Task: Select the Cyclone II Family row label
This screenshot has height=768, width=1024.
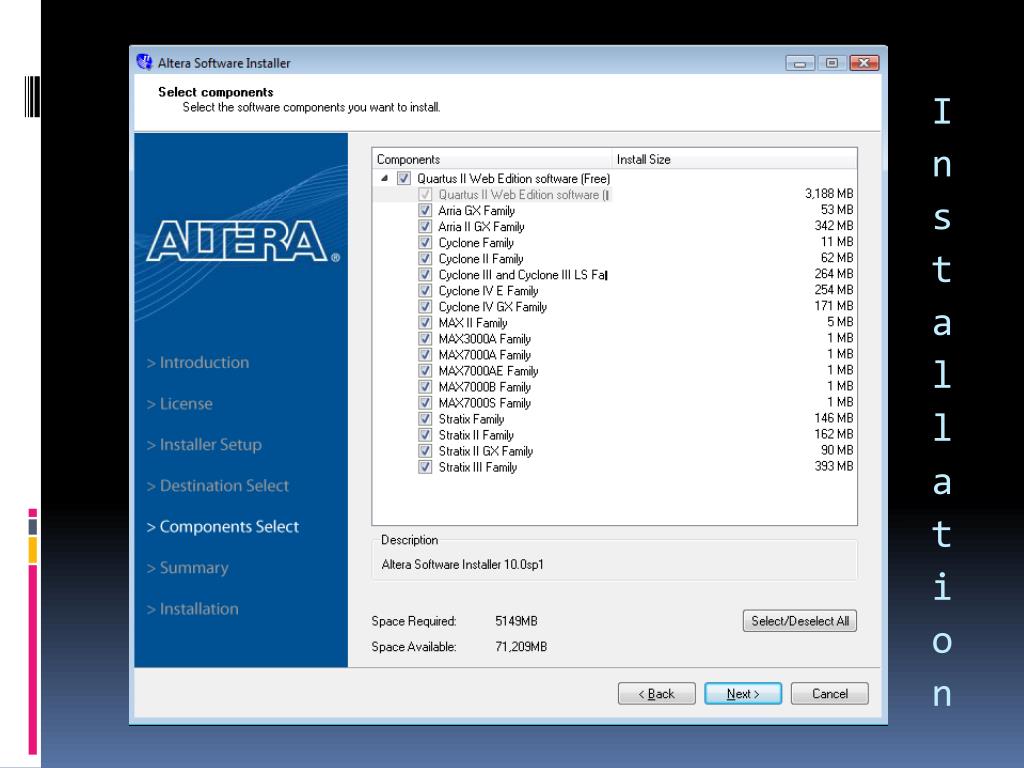Action: coord(481,259)
